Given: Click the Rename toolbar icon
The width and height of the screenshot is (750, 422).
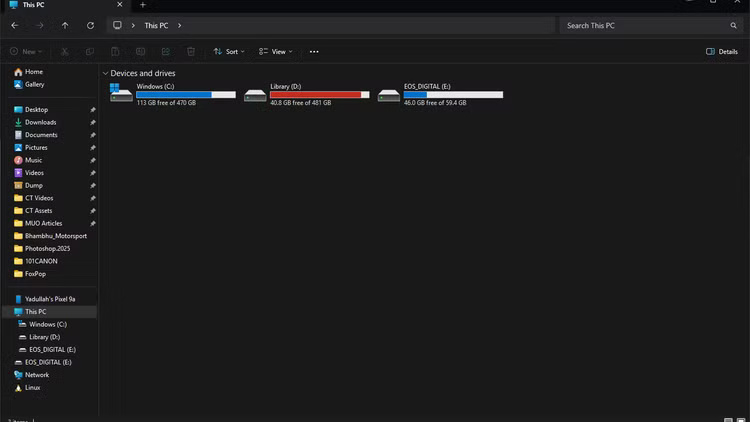Looking at the screenshot, I should pos(140,52).
